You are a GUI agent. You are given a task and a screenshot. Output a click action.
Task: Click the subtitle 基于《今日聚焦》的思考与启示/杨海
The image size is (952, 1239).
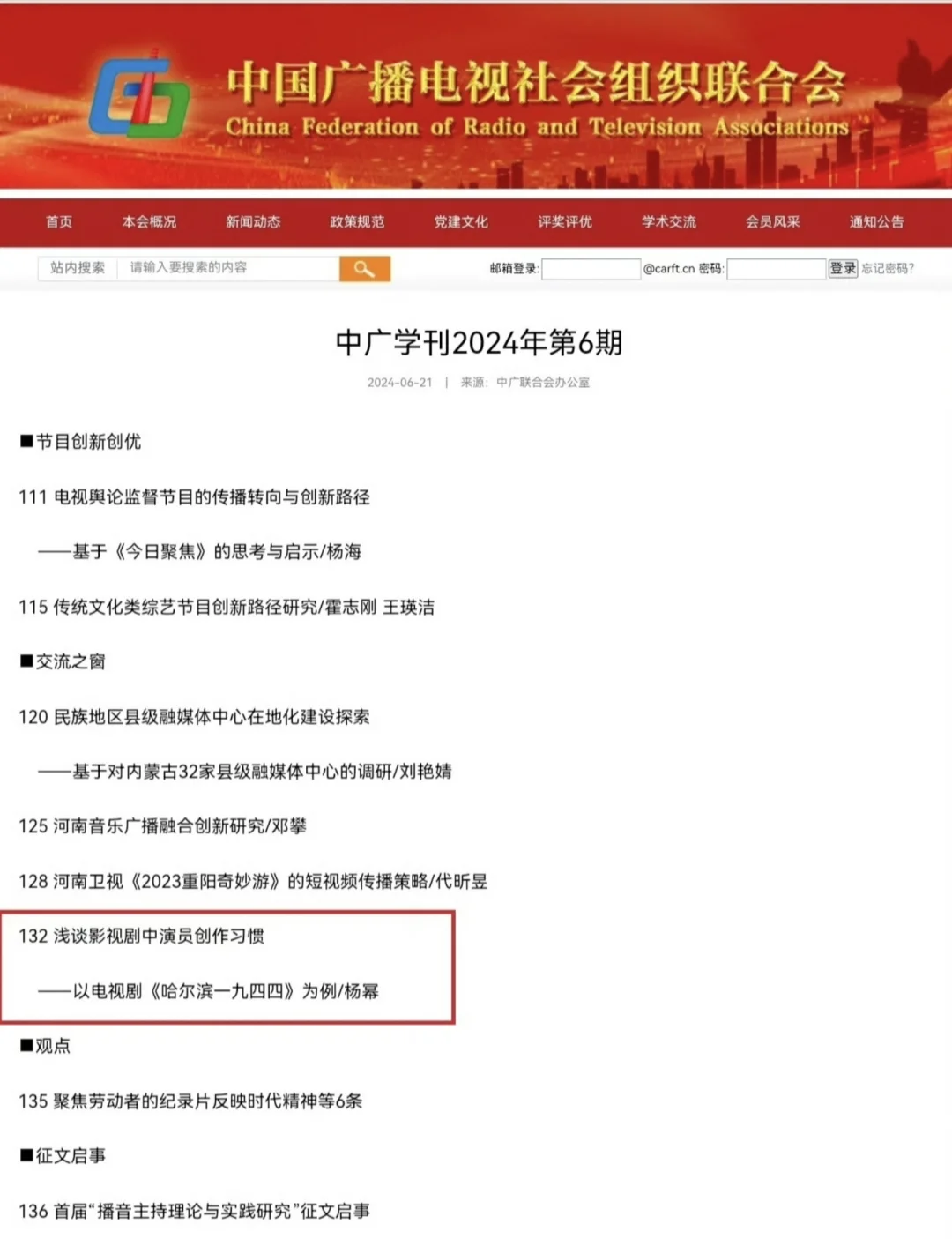tap(199, 552)
